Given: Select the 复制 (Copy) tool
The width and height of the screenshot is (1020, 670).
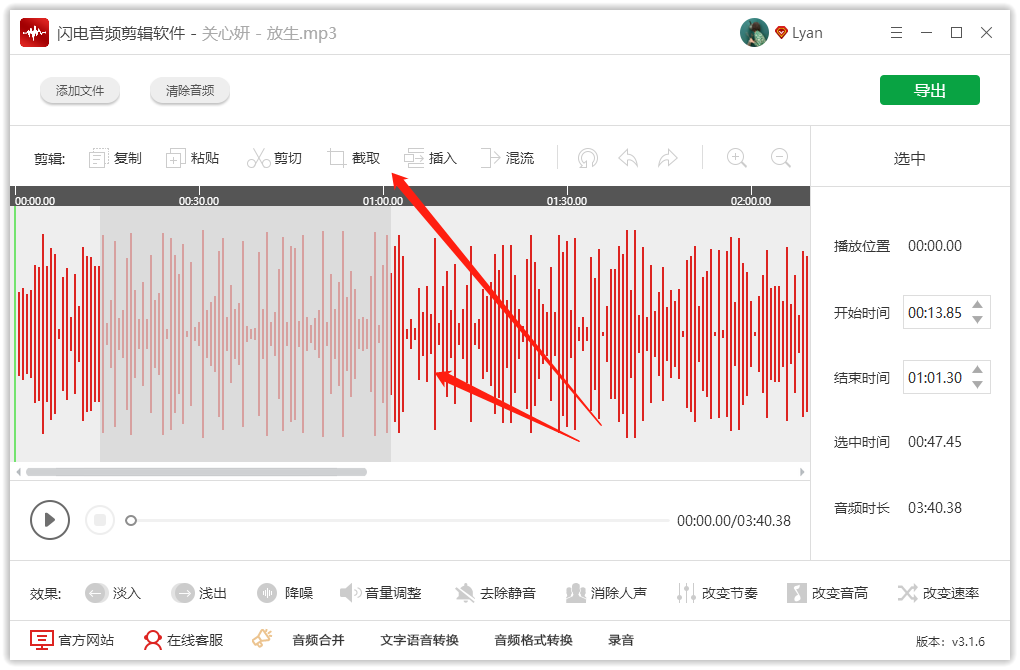Looking at the screenshot, I should [x=114, y=157].
